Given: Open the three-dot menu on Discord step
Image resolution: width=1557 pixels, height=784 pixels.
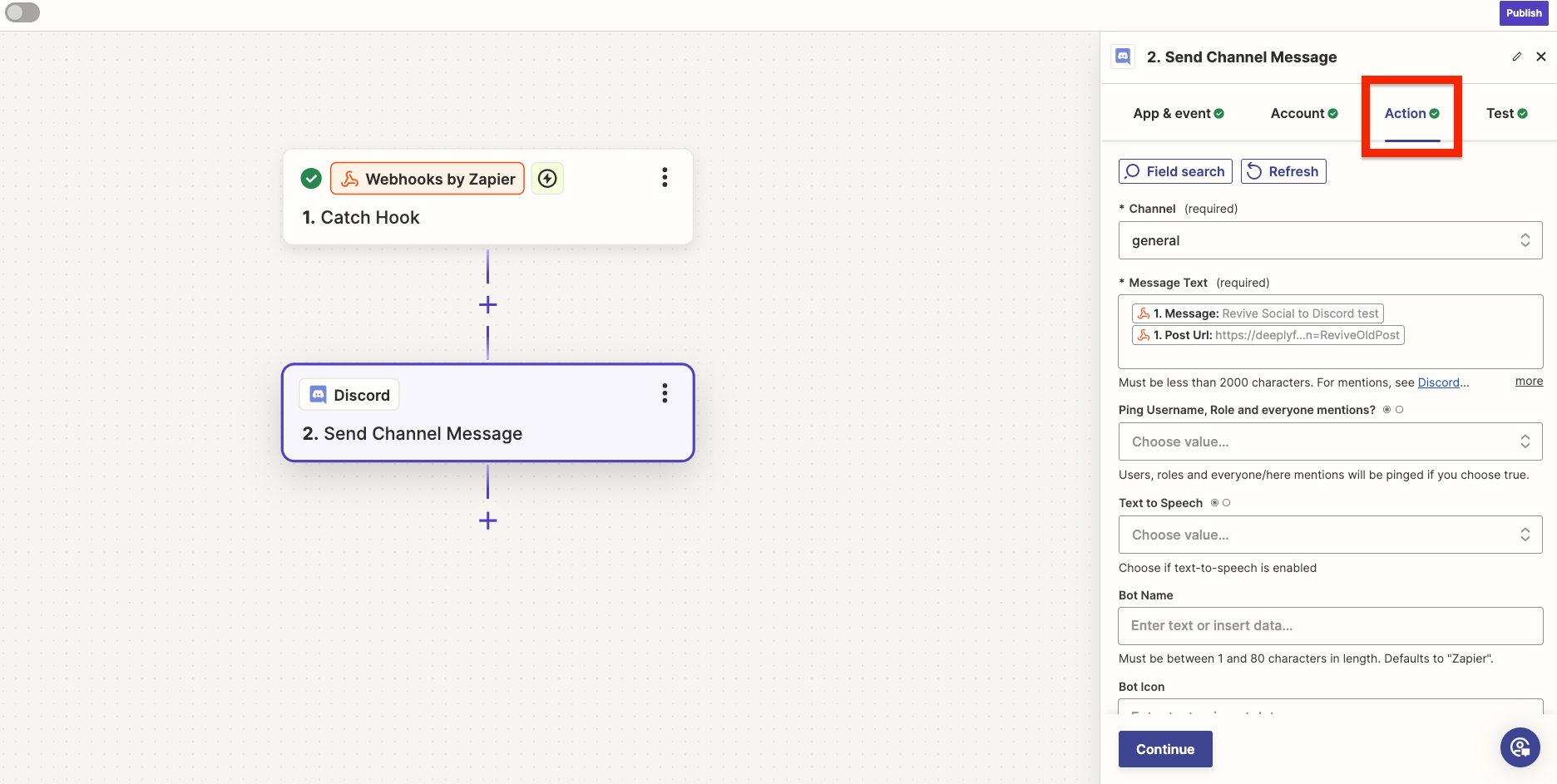Looking at the screenshot, I should 664,393.
